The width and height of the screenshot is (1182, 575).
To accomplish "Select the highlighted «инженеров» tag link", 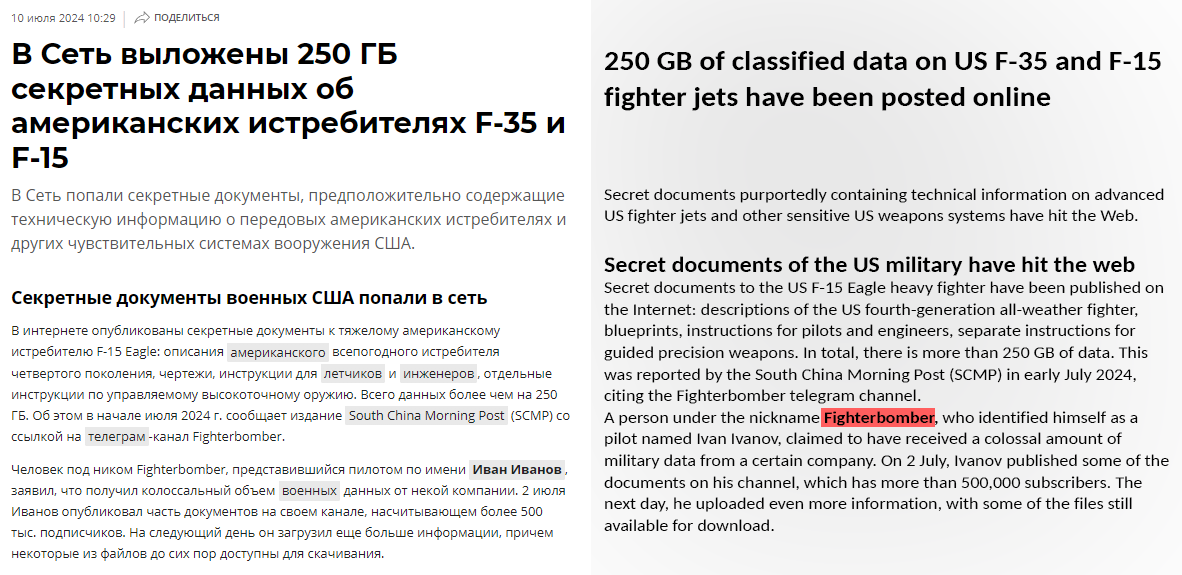I will pyautogui.click(x=439, y=373).
